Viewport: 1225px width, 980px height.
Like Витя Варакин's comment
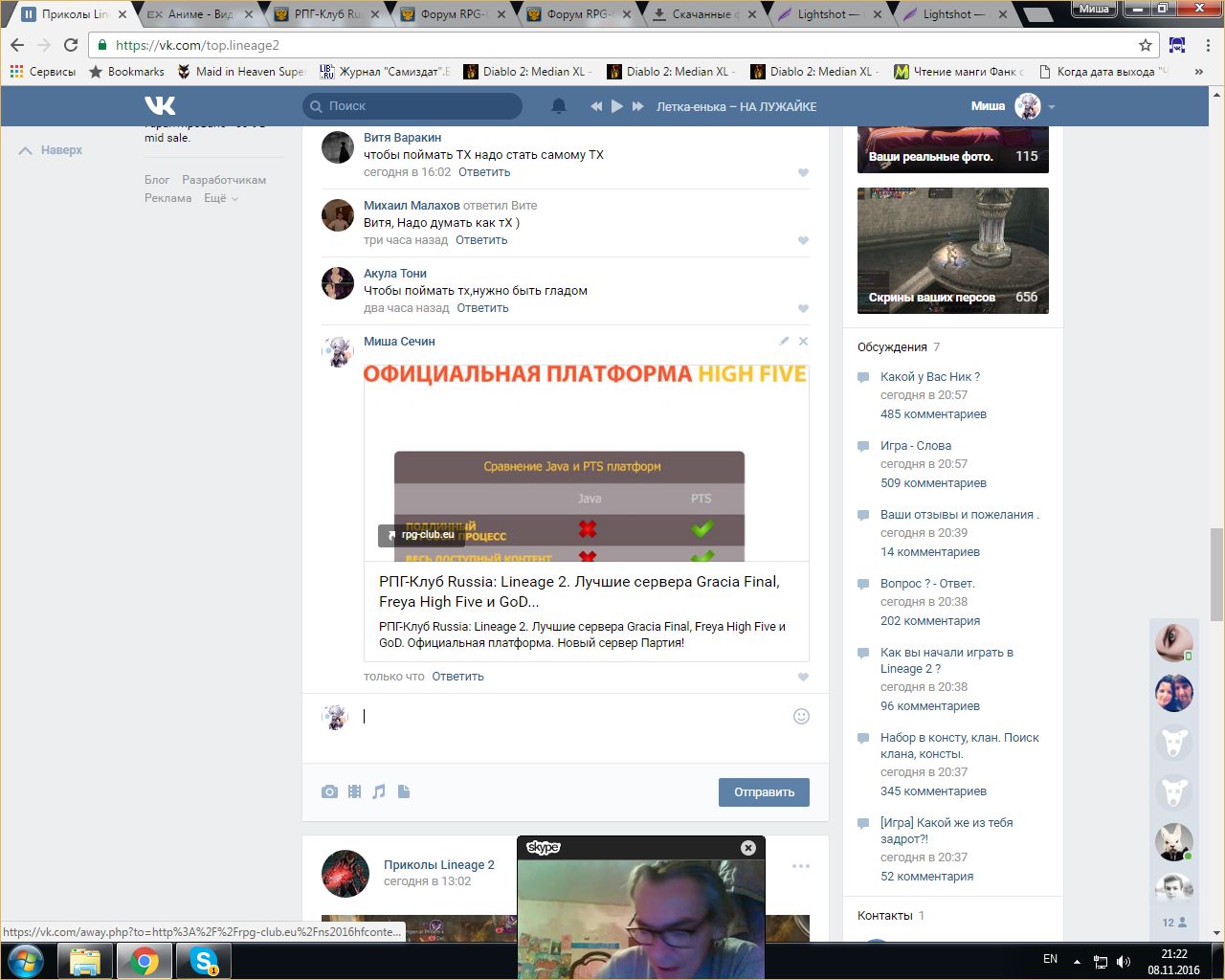(x=803, y=173)
